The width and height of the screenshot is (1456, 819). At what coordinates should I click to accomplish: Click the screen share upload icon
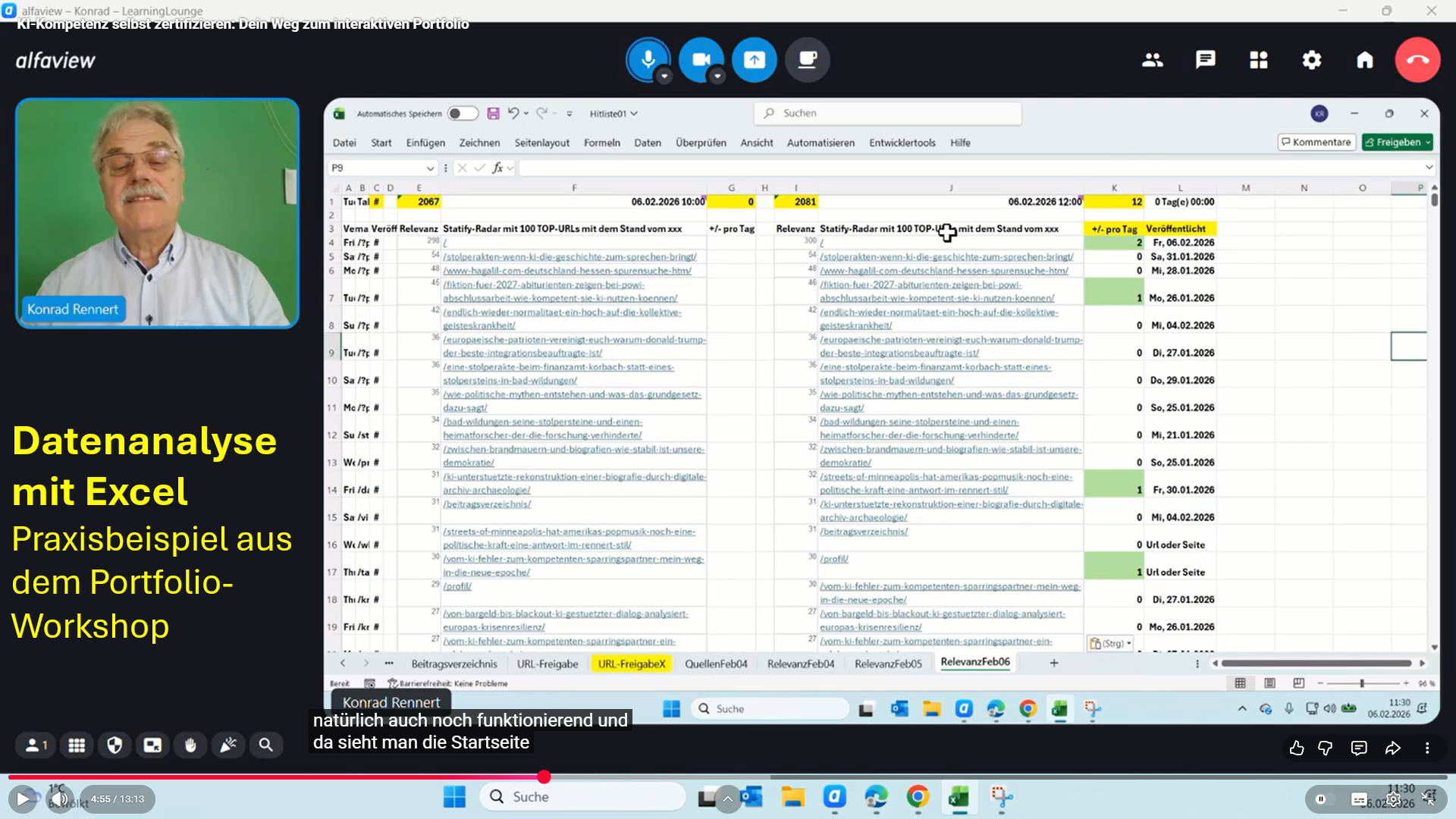(754, 59)
